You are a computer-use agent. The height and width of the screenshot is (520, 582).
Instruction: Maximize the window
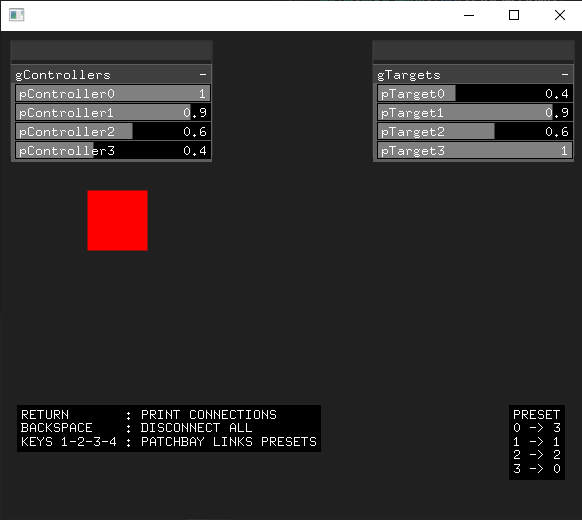click(514, 15)
